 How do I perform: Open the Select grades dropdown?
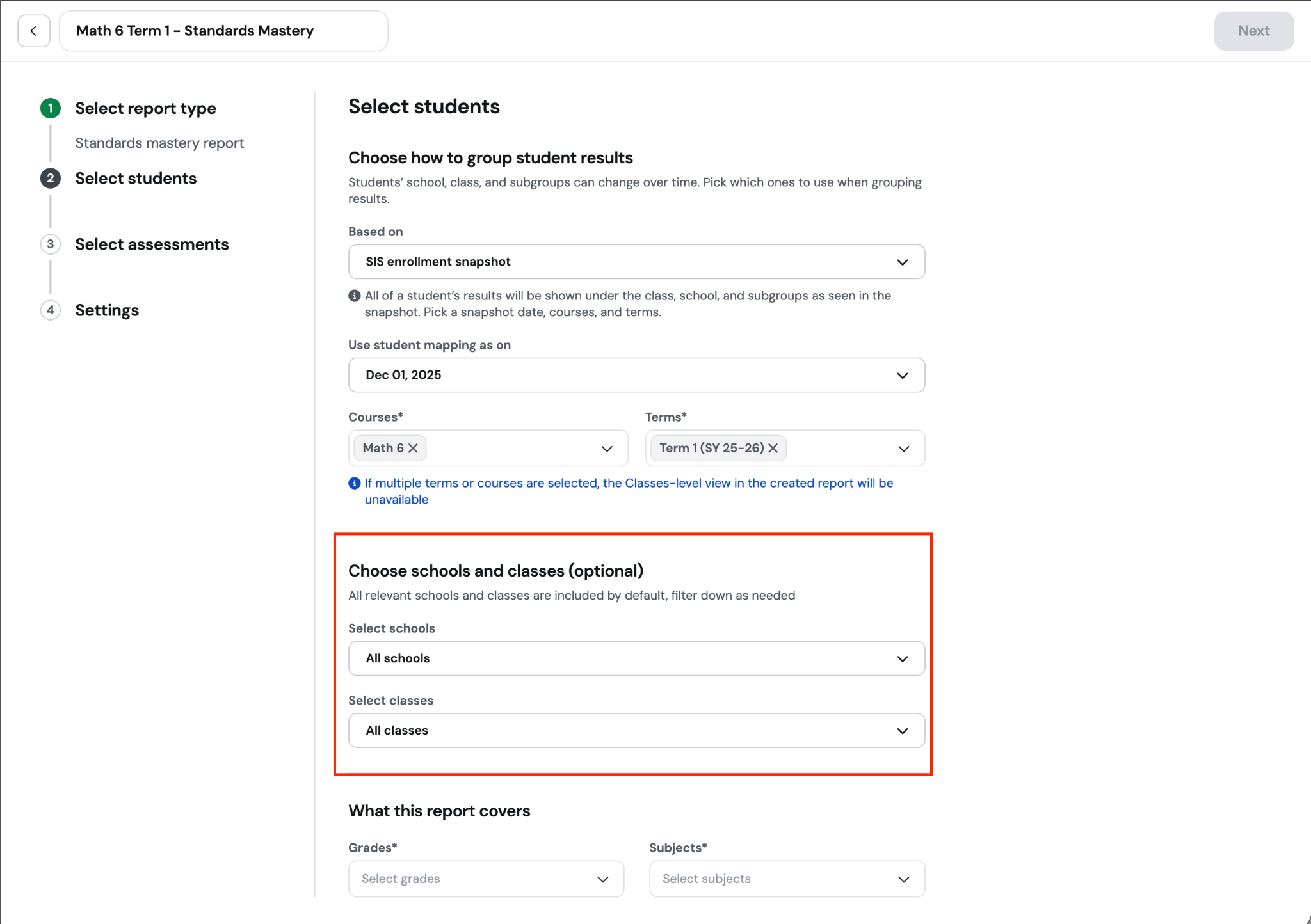pyautogui.click(x=486, y=879)
